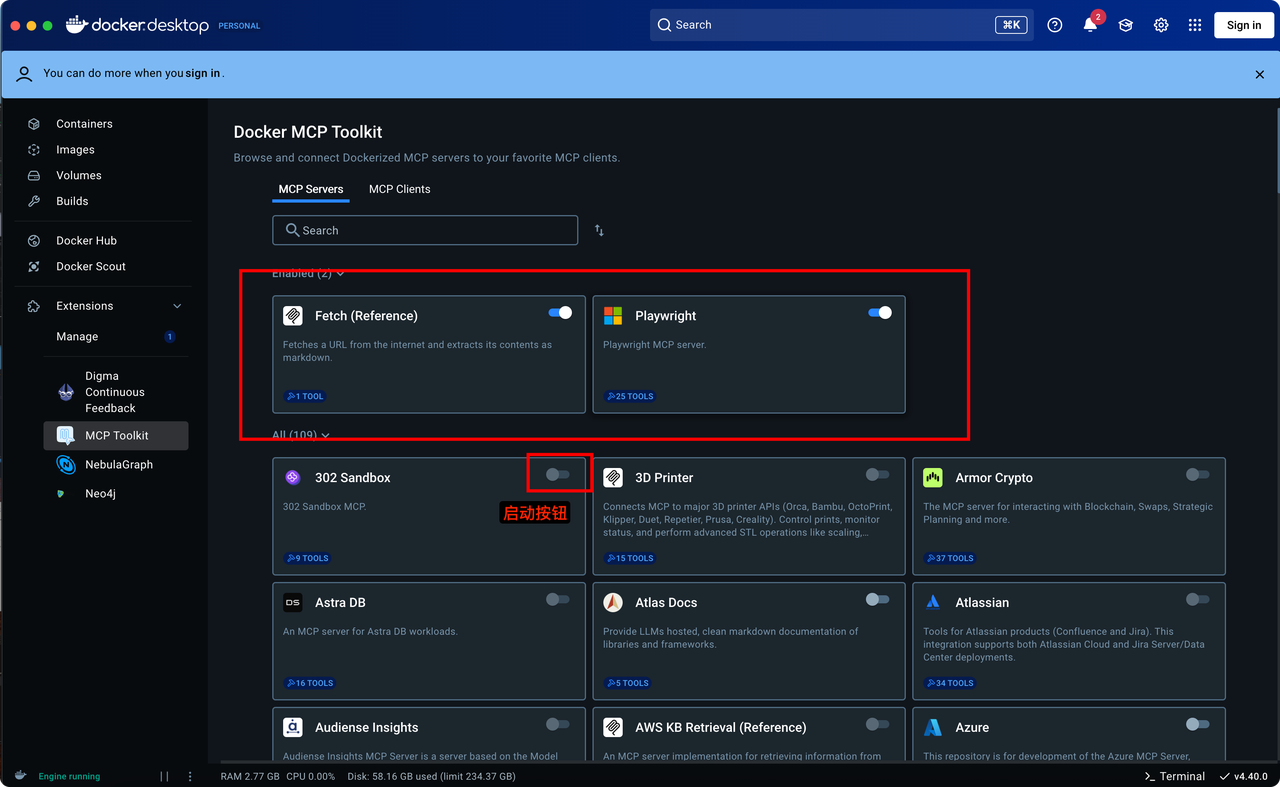Click the 25 TOOLS badge on Playwright
This screenshot has width=1280, height=787.
(630, 396)
